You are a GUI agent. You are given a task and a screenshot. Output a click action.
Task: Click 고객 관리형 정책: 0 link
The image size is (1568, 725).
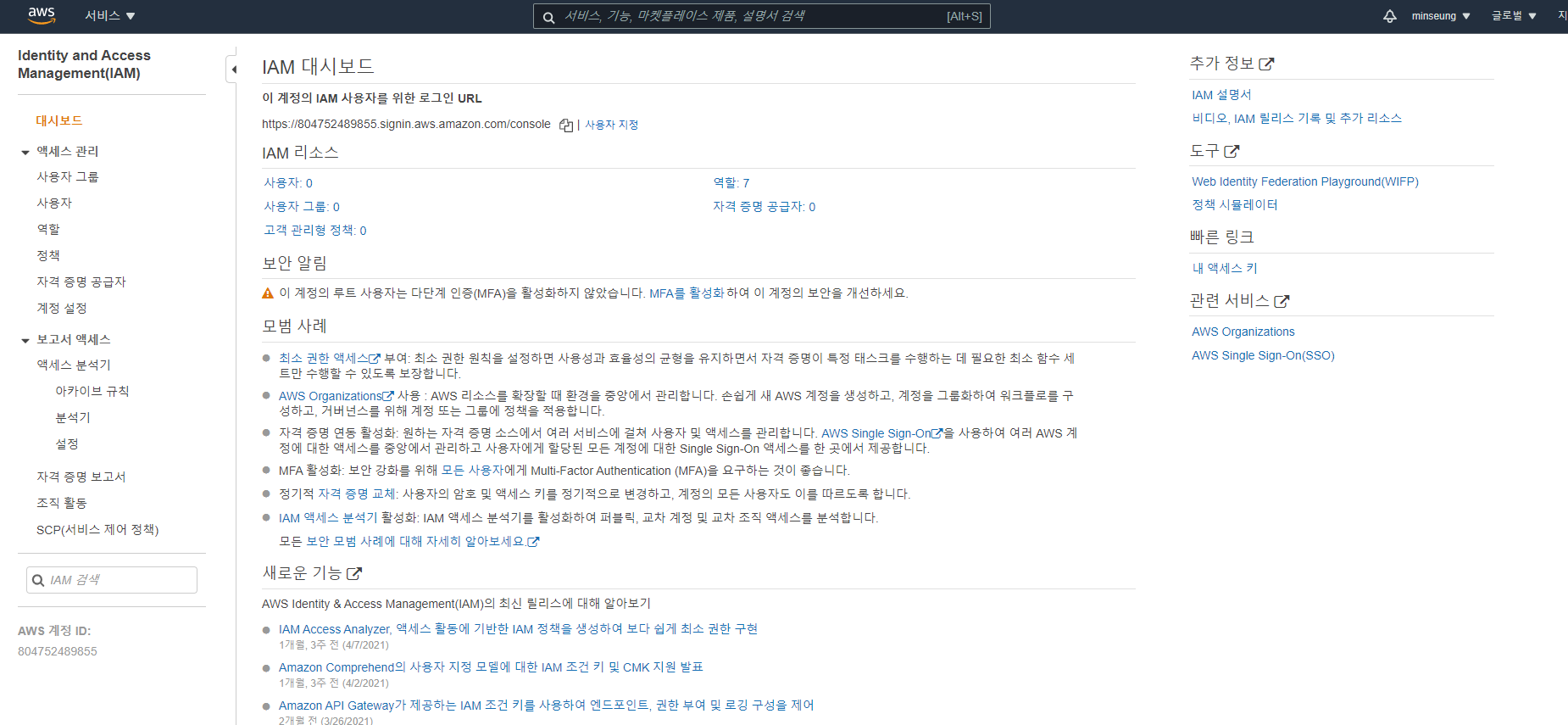(x=315, y=230)
